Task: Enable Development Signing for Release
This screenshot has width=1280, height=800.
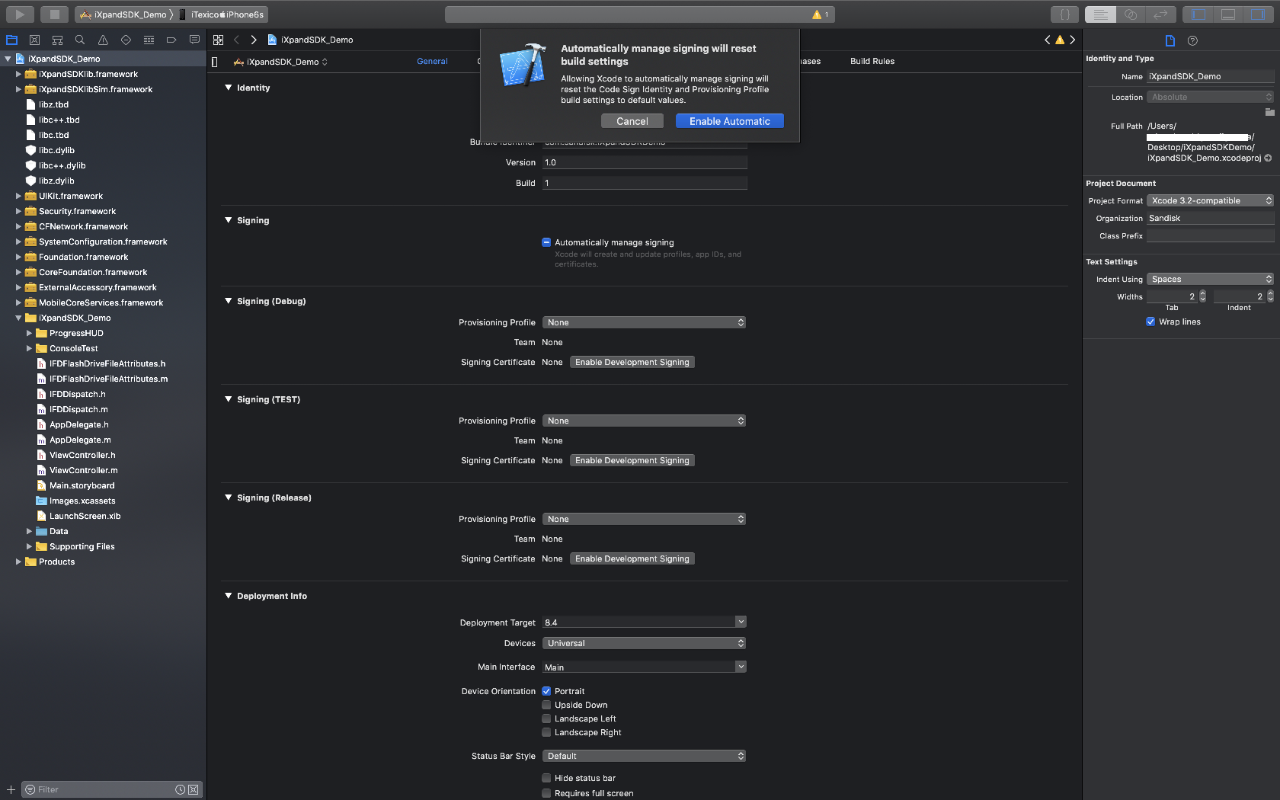Action: [x=632, y=559]
